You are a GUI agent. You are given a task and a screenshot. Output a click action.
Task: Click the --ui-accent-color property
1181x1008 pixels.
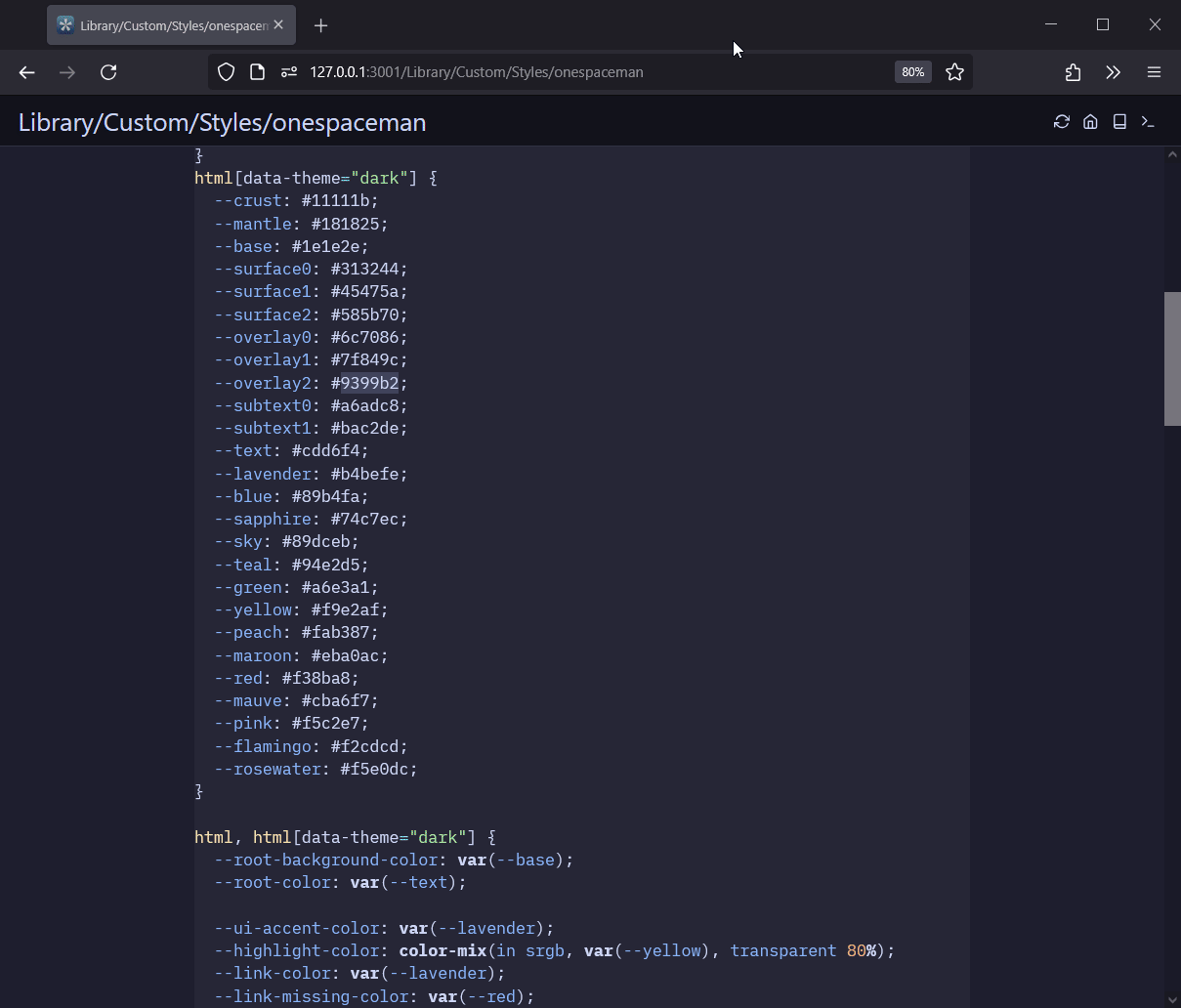tap(297, 928)
